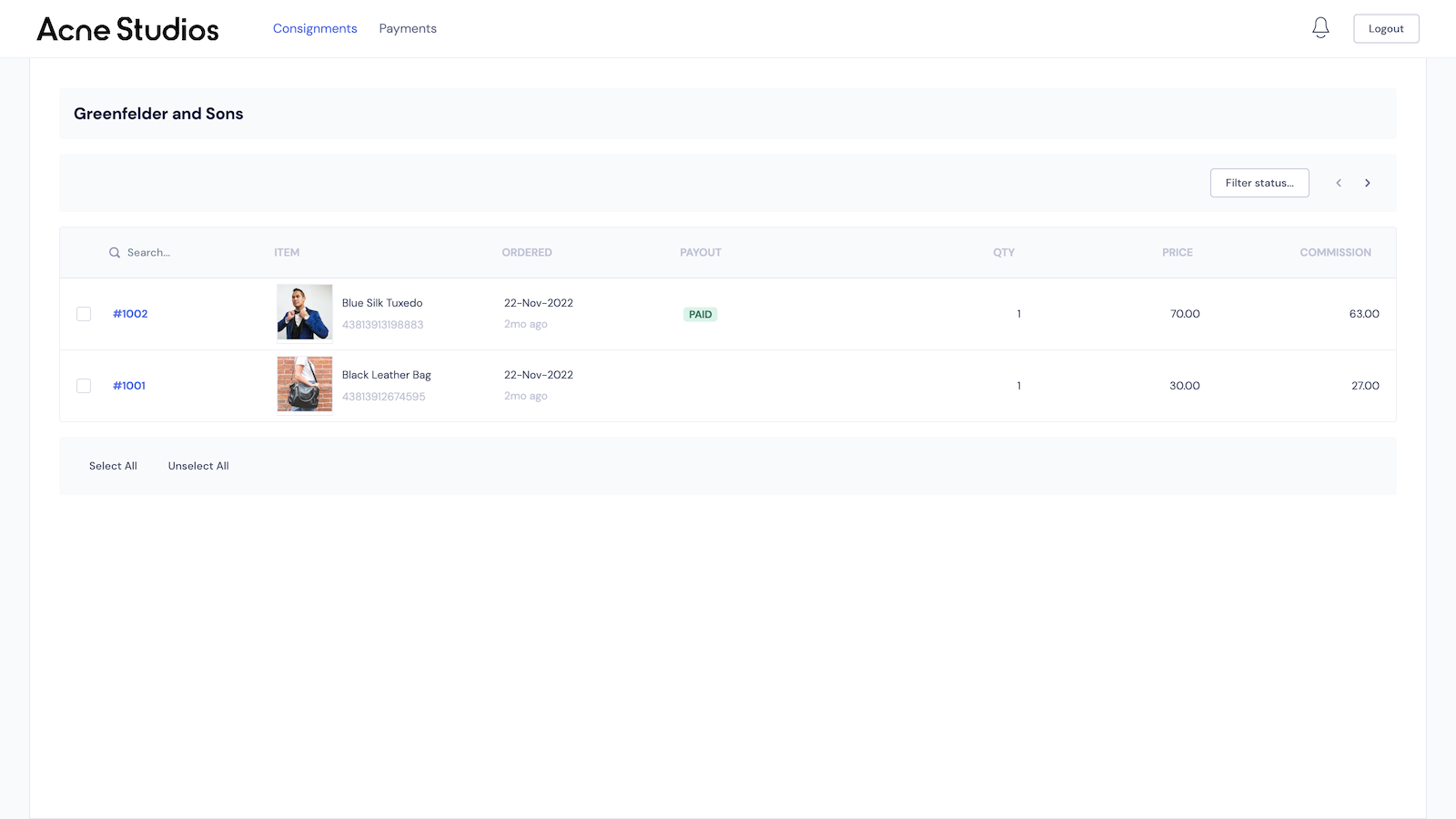Screen dimensions: 1456x819
Task: Sort by the ORDERED column header
Action: point(527,252)
